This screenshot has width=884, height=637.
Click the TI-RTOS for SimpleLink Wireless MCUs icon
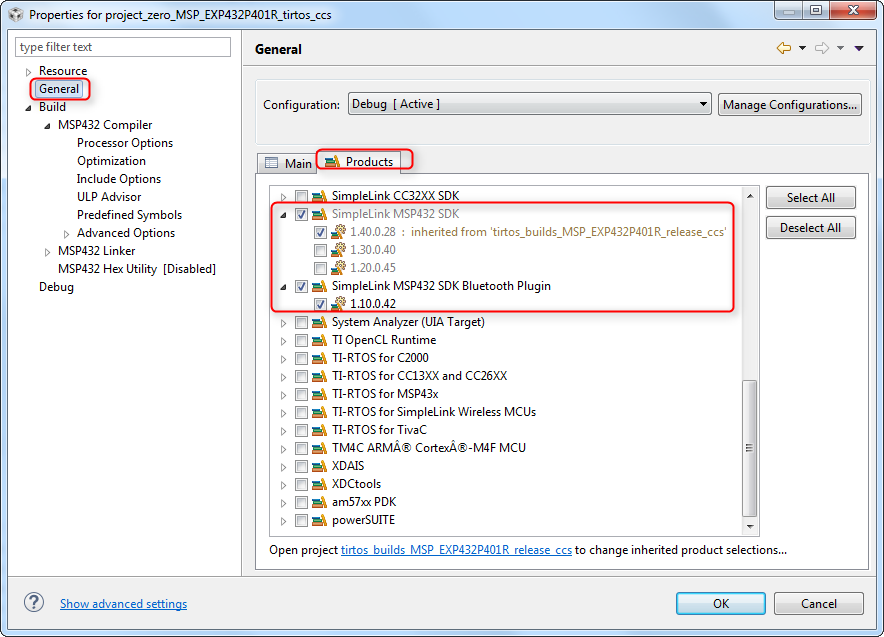[320, 413]
